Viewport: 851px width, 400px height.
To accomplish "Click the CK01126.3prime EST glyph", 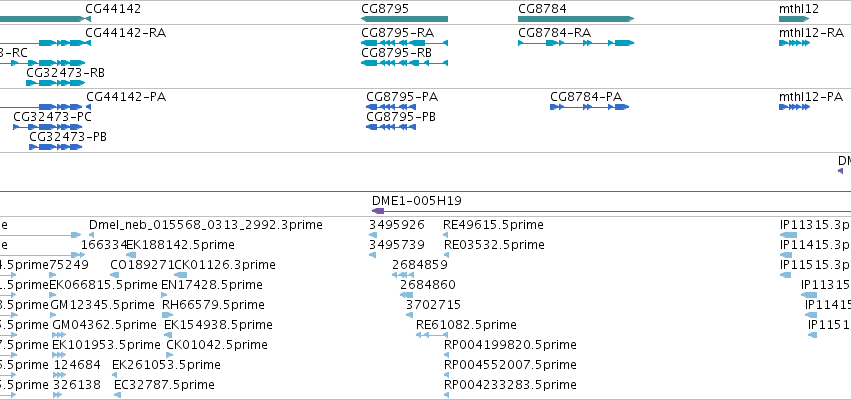I will [180, 275].
